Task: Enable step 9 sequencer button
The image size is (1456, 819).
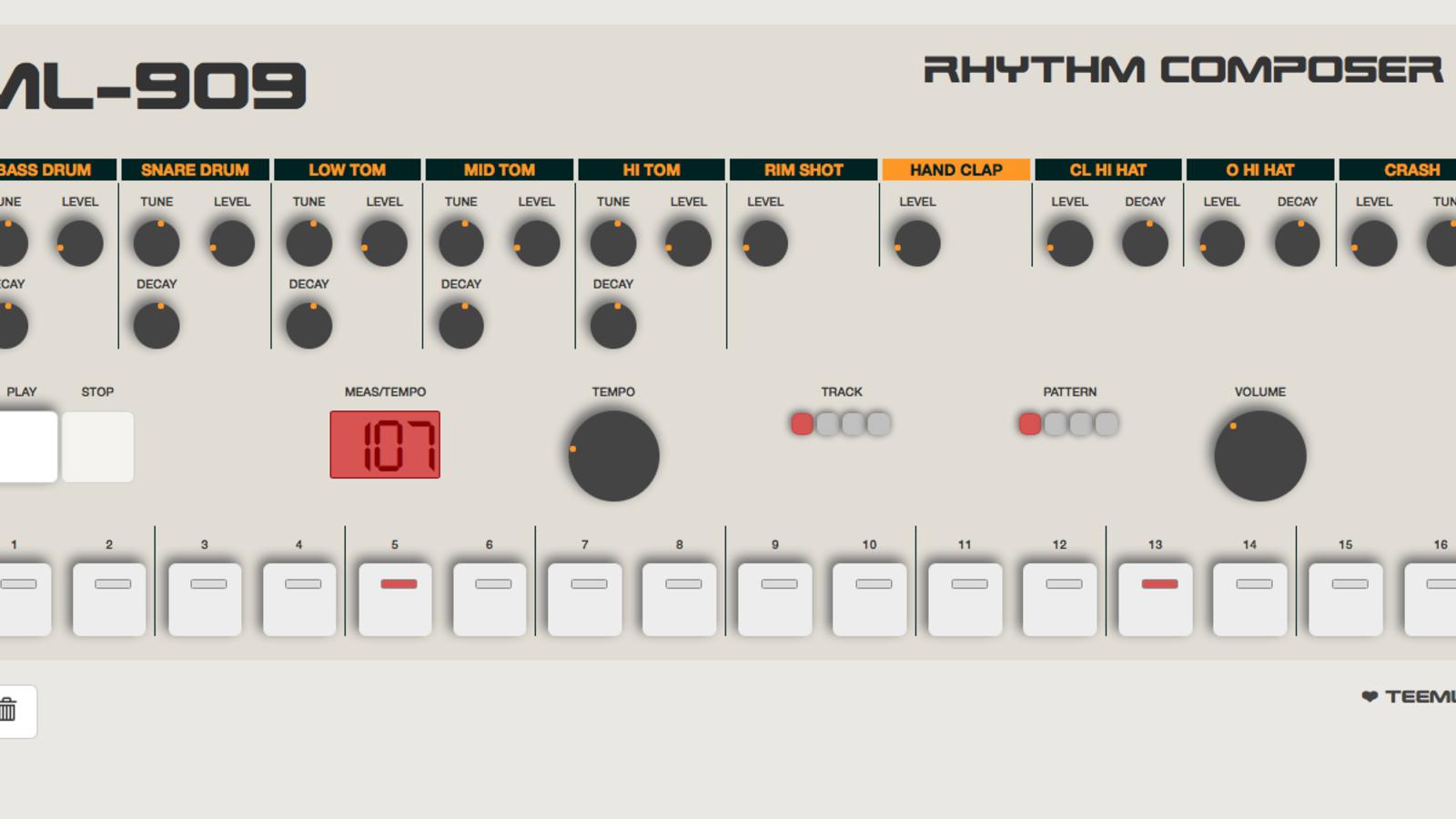Action: (x=775, y=599)
